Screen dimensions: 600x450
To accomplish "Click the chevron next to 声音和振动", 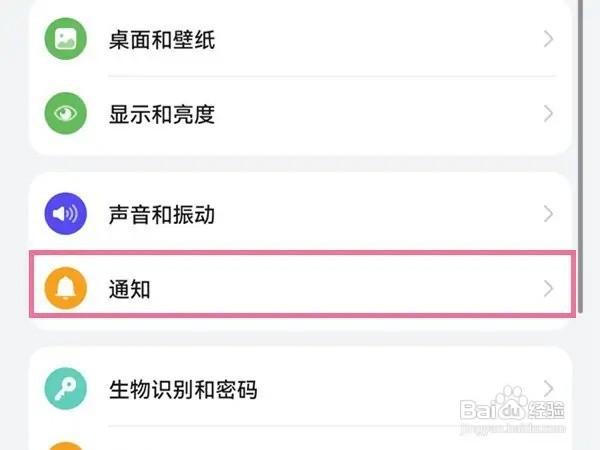I will coord(548,214).
